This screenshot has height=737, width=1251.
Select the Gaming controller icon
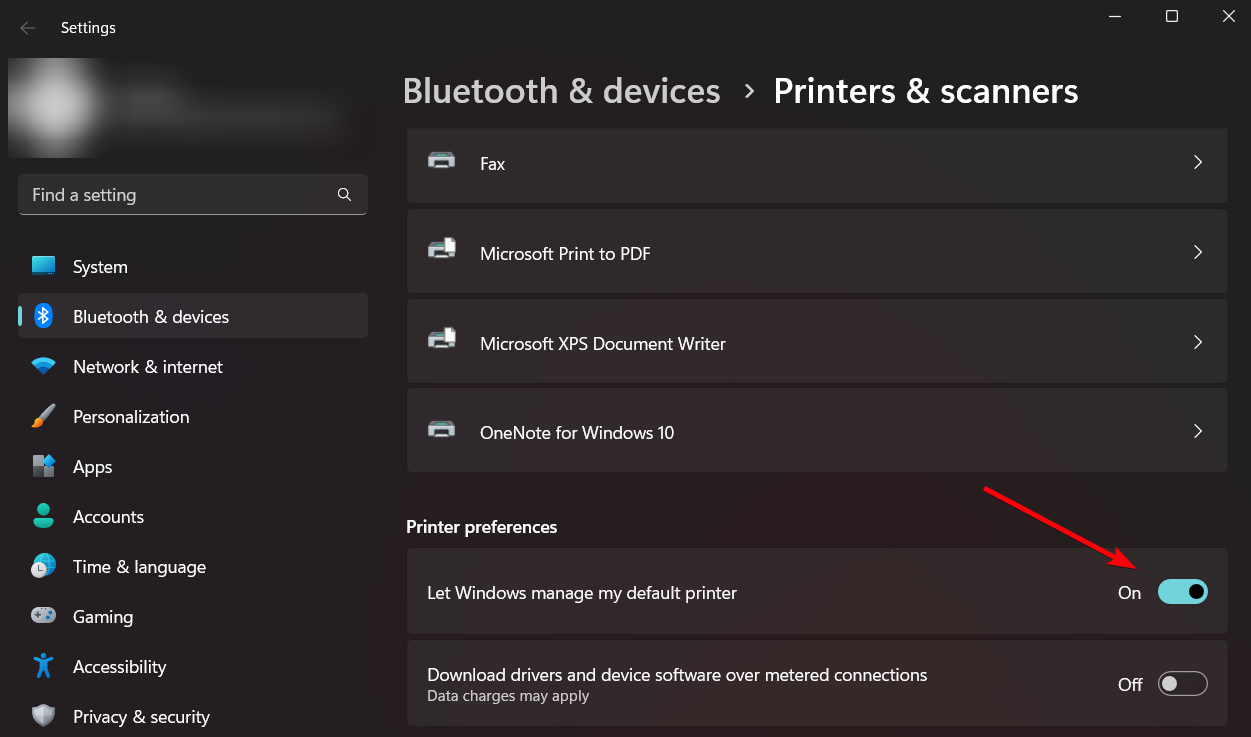(x=44, y=616)
